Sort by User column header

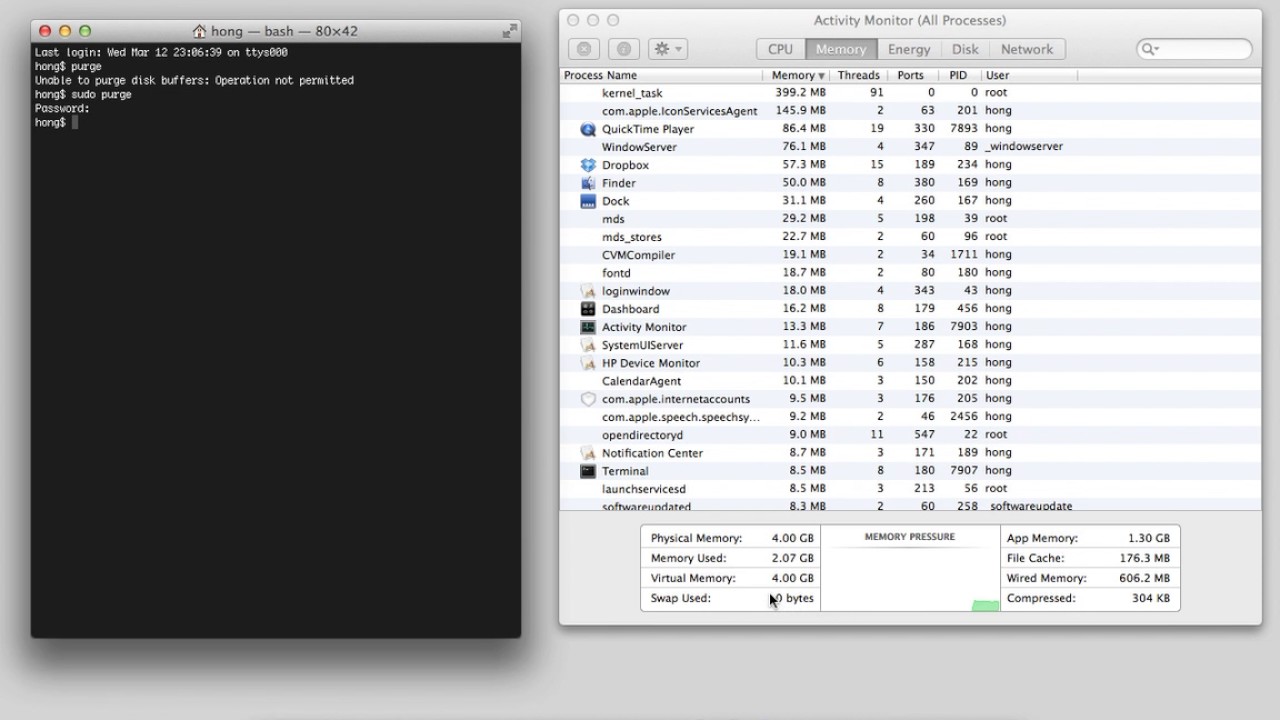pos(1029,75)
